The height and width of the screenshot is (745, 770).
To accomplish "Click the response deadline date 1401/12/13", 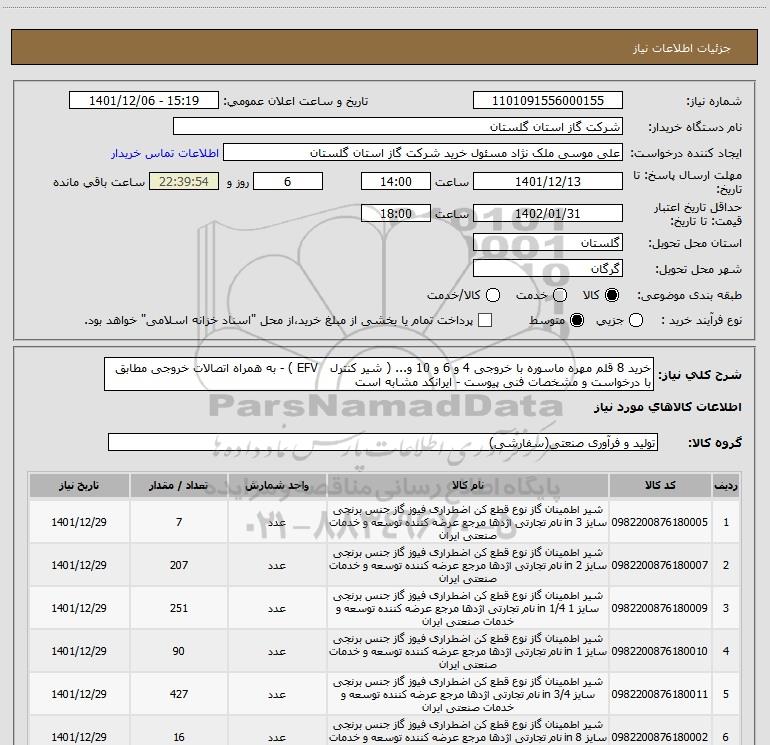I will click(x=548, y=181).
